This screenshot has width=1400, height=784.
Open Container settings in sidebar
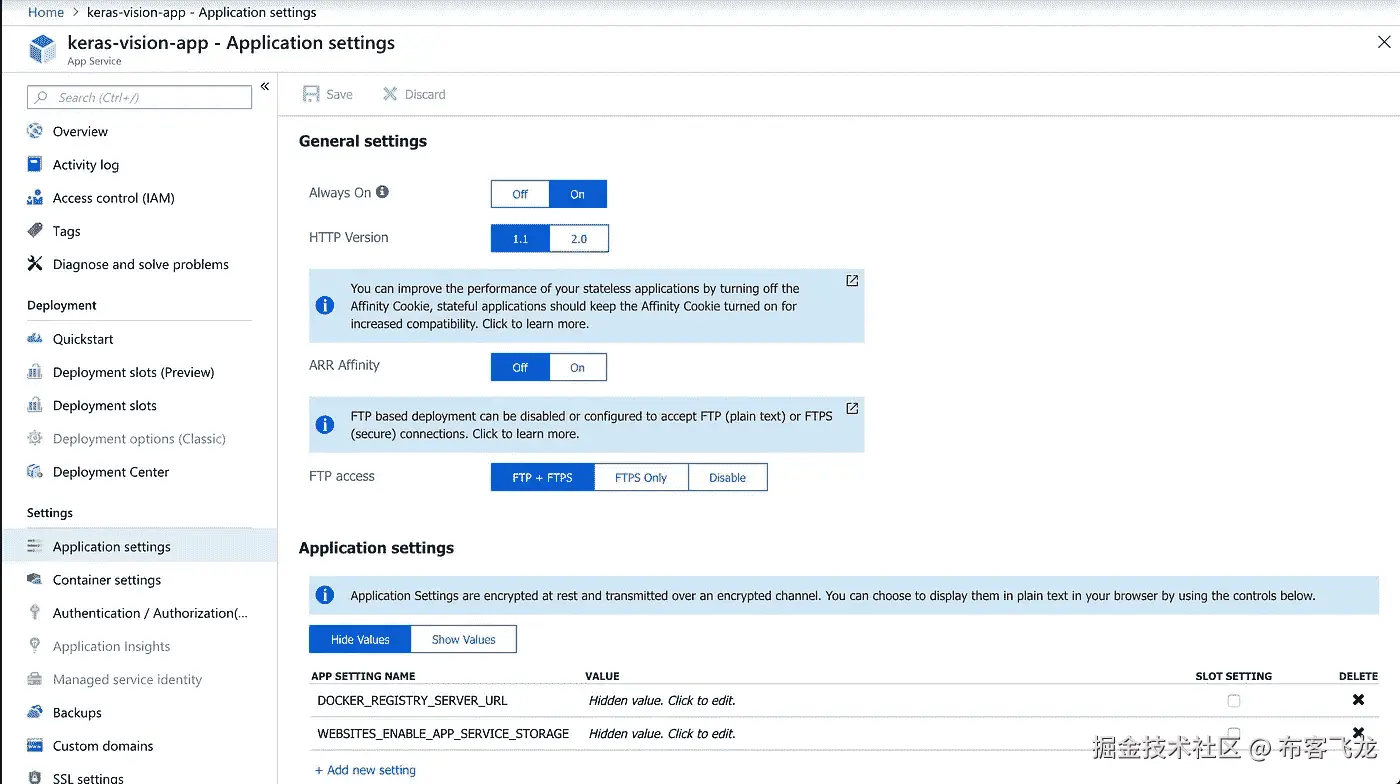(x=107, y=580)
